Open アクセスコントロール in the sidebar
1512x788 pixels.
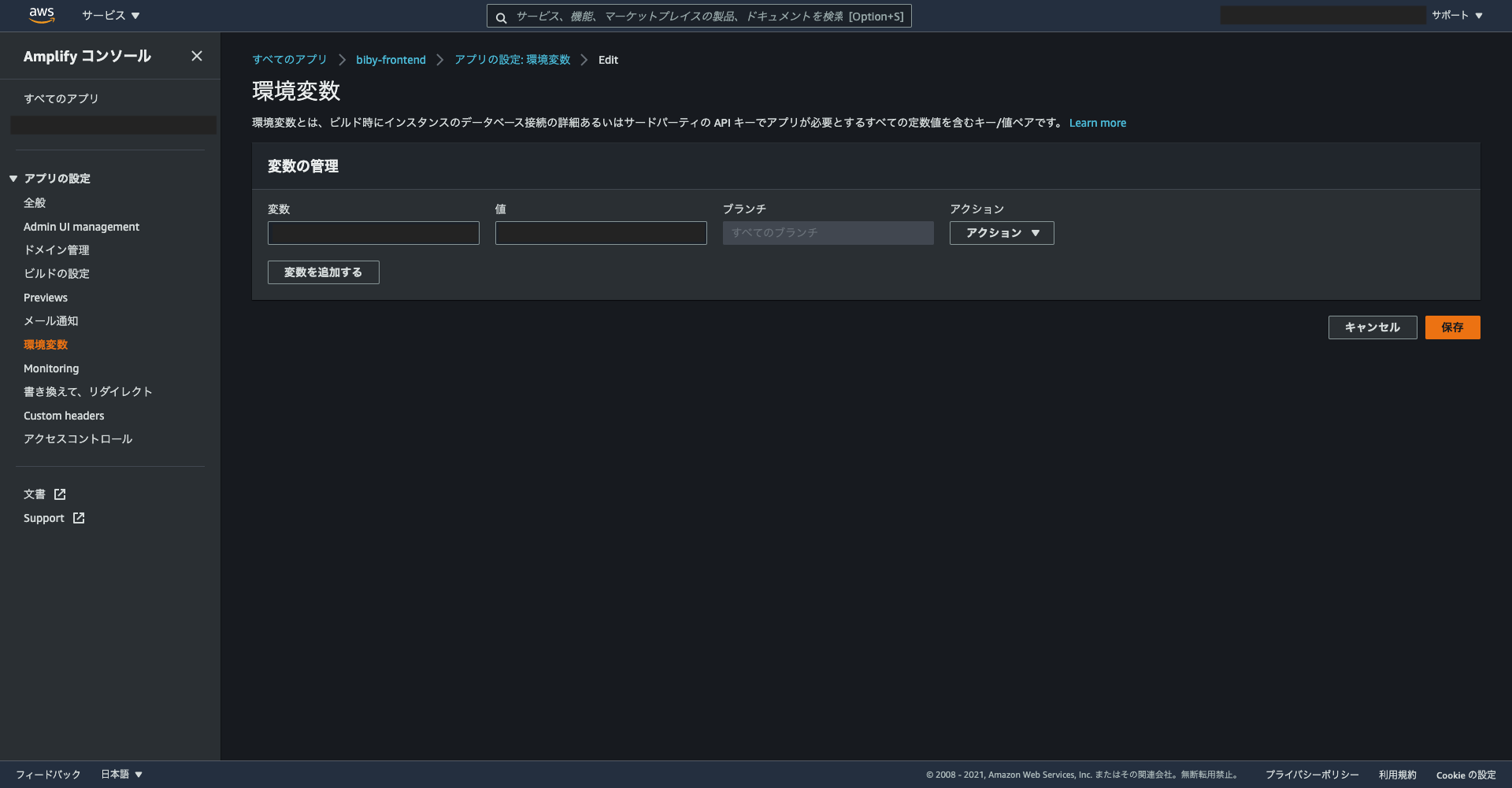click(78, 439)
